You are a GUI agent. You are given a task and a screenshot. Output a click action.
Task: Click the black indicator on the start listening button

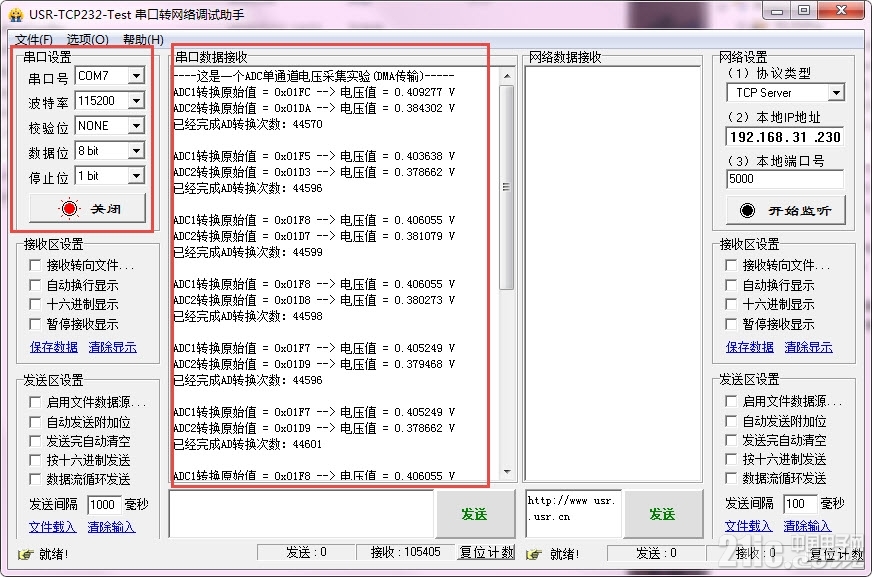[x=747, y=210]
